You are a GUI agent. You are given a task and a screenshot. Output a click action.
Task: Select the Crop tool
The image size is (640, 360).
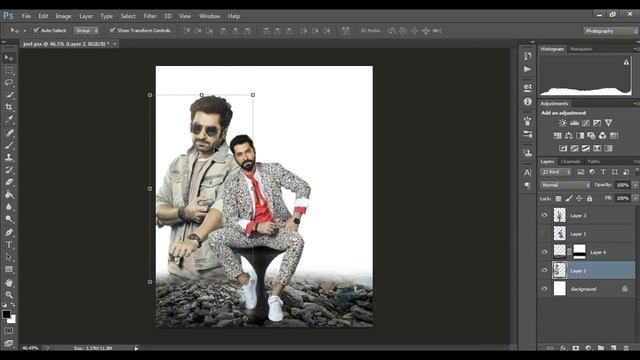[9, 107]
